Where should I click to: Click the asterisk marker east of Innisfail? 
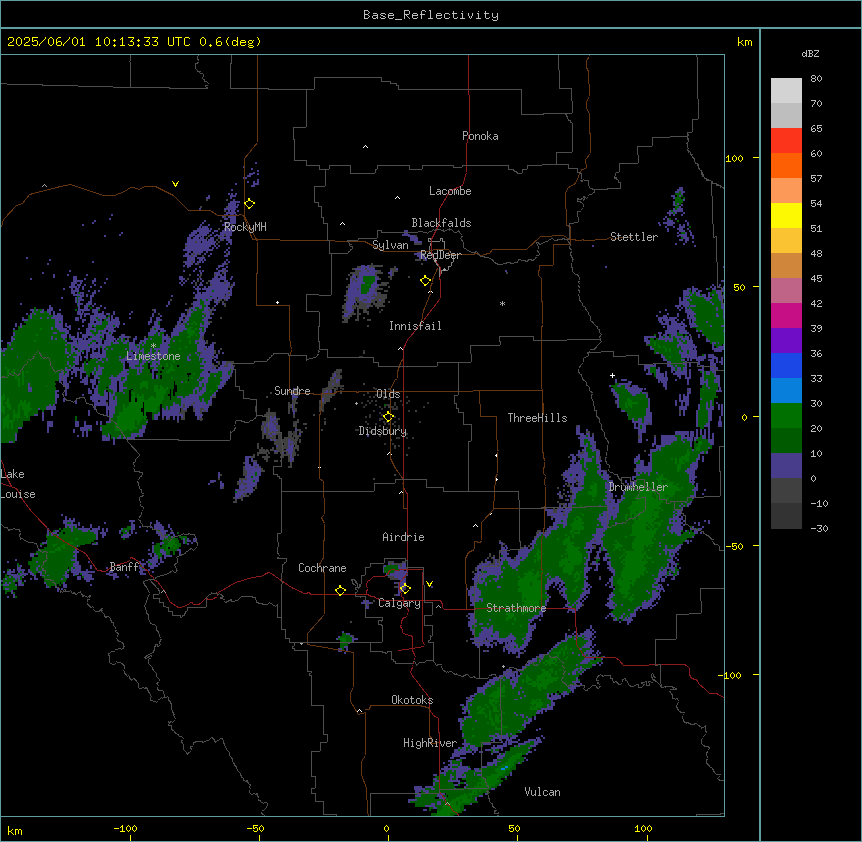click(502, 303)
